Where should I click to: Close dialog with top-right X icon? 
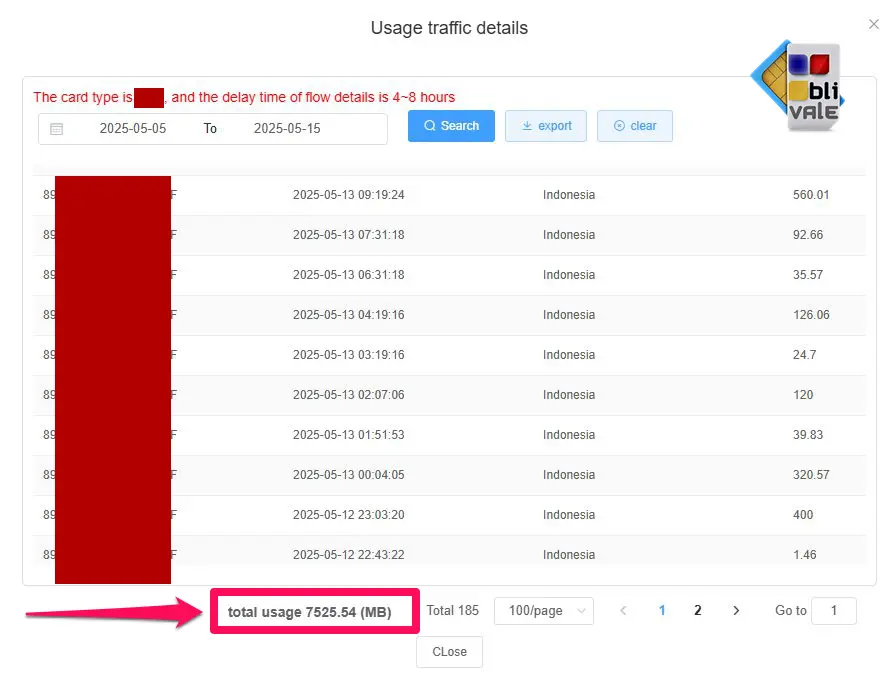click(x=873, y=24)
